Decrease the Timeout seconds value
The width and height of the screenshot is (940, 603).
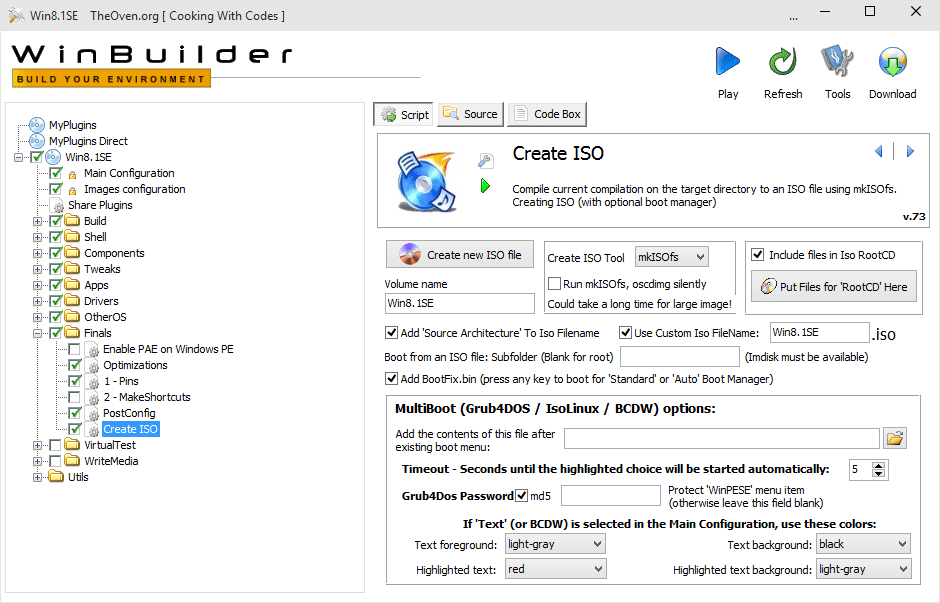tap(878, 474)
